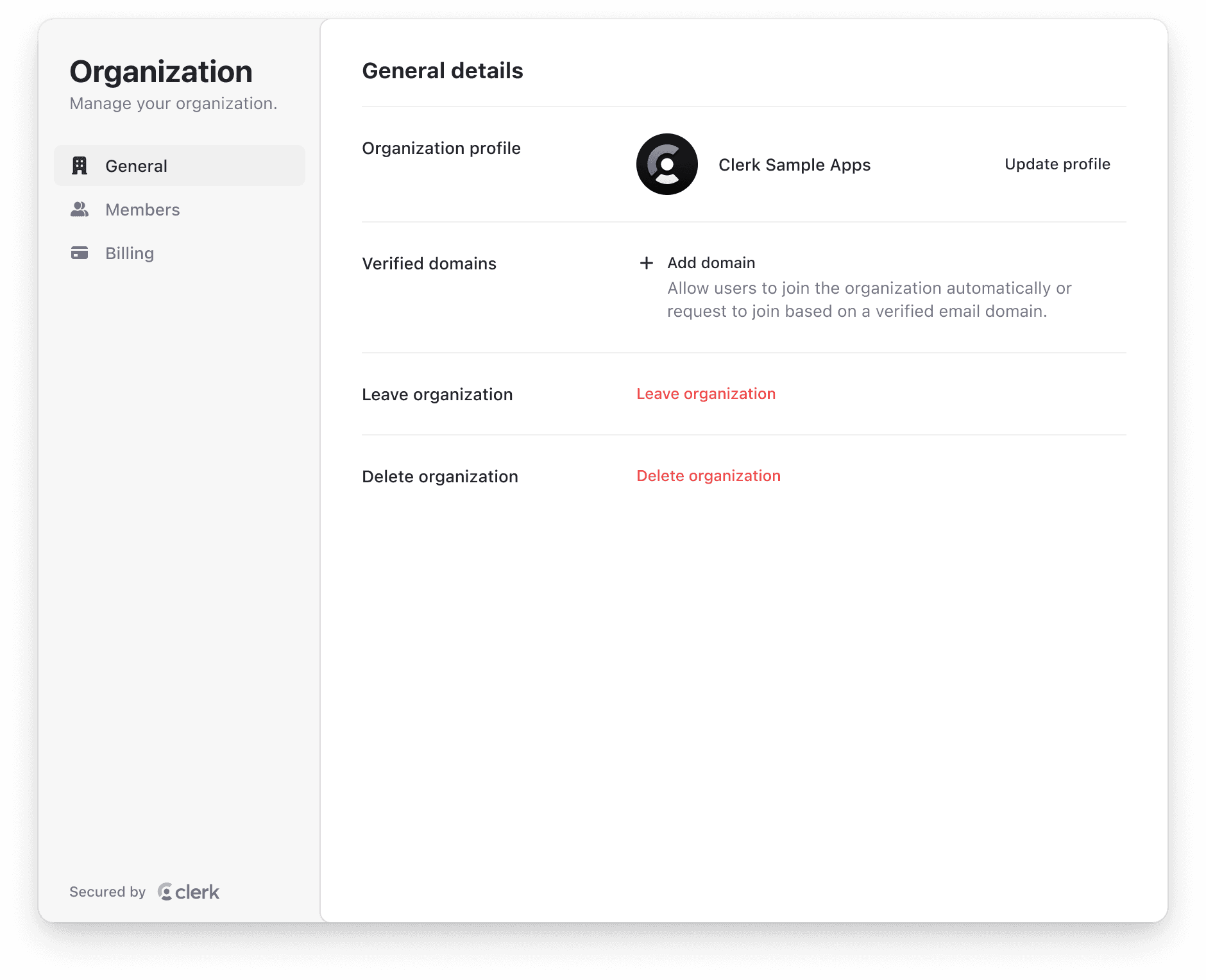This screenshot has height=980, width=1206.
Task: Click the Organization profile row label
Action: click(441, 148)
